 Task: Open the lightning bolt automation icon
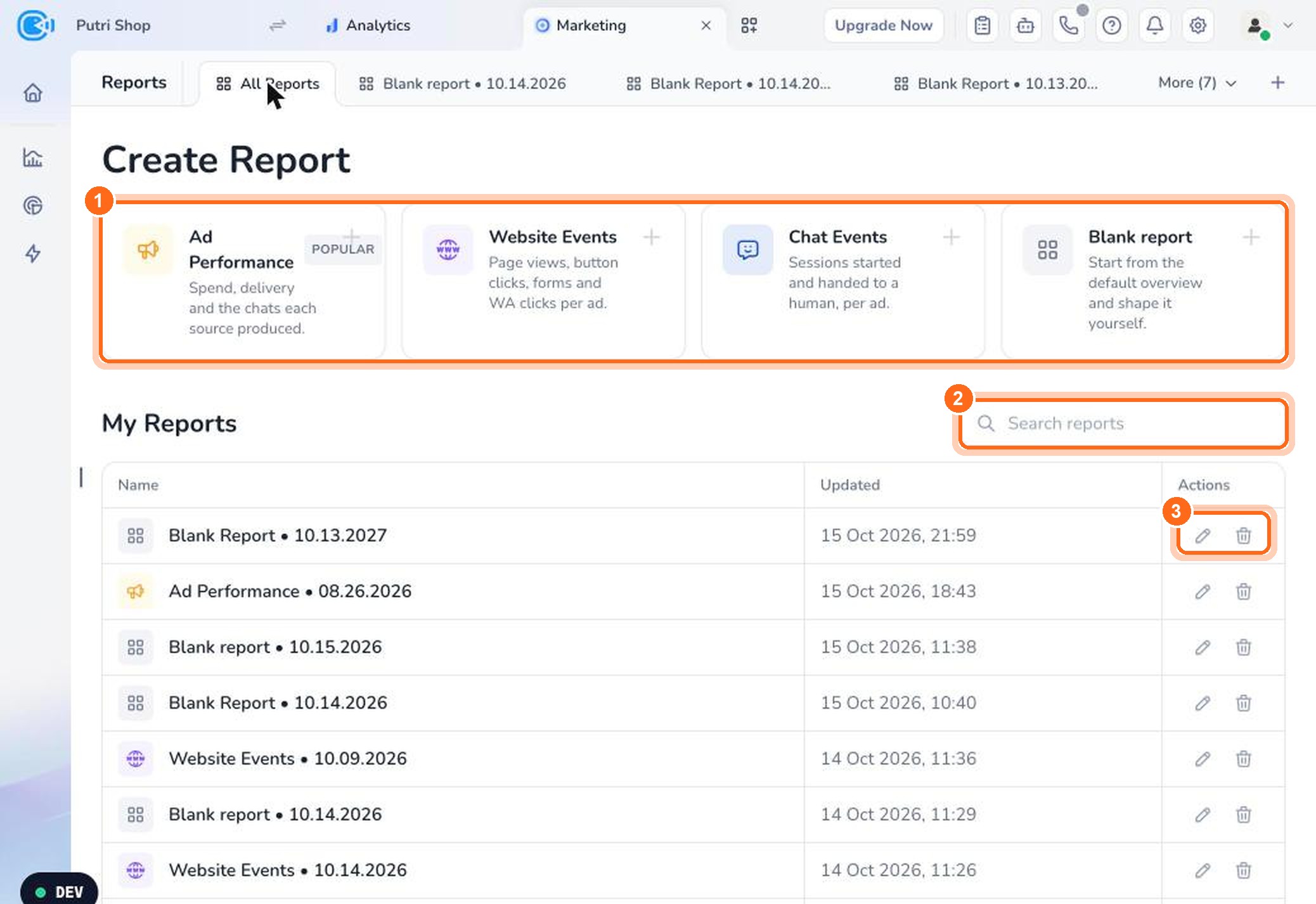click(33, 254)
